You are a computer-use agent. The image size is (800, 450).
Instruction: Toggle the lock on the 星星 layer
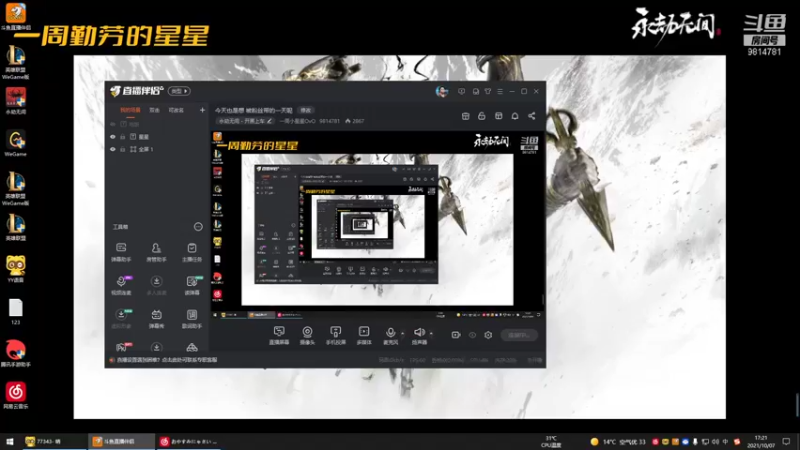122,137
